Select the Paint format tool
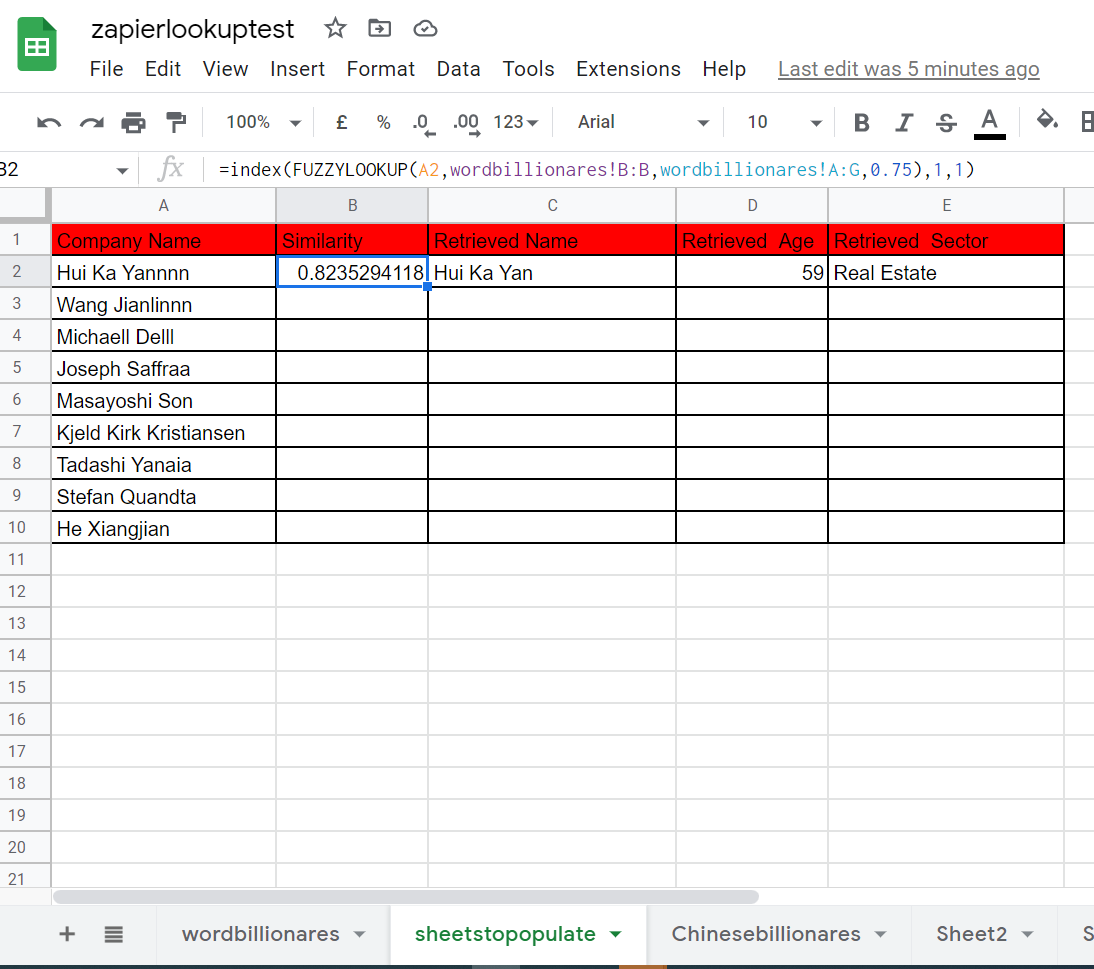This screenshot has width=1094, height=969. pyautogui.click(x=176, y=121)
